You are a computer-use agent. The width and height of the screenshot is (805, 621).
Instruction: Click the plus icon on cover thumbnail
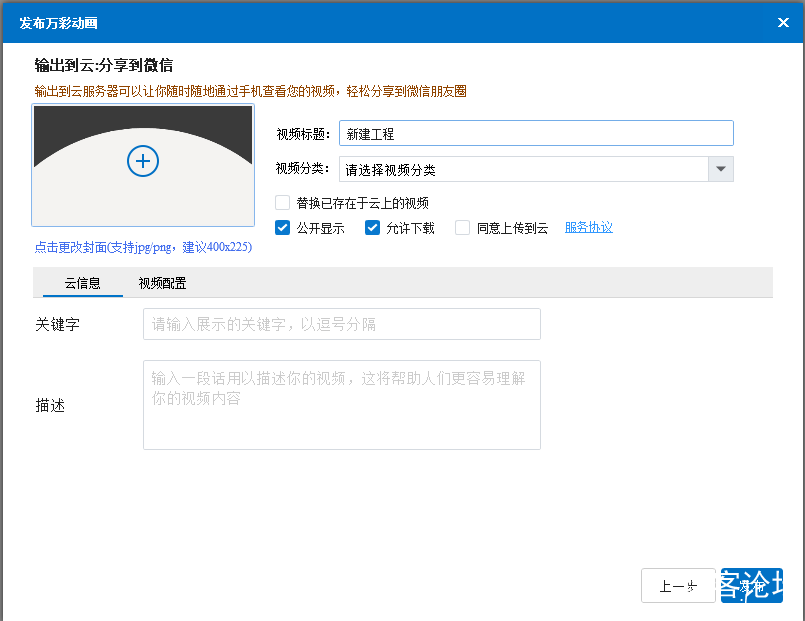point(143,161)
